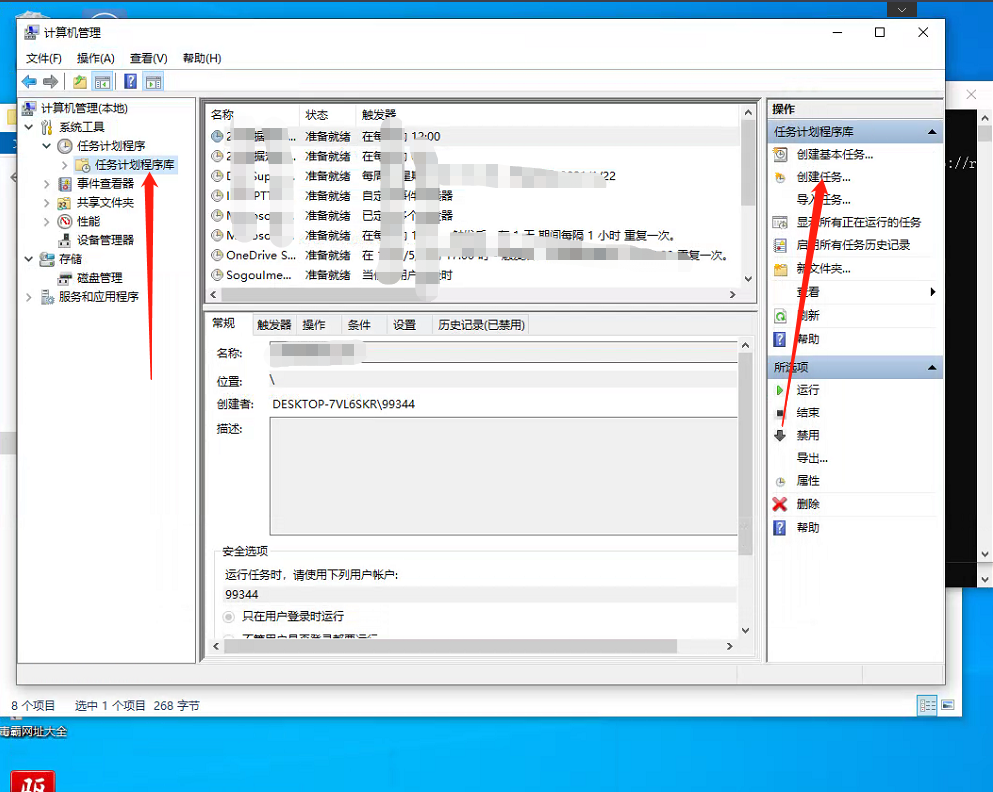Viewport: 993px width, 792px height.
Task: Select the OneDrive S... task row
Action: pyautogui.click(x=472, y=255)
